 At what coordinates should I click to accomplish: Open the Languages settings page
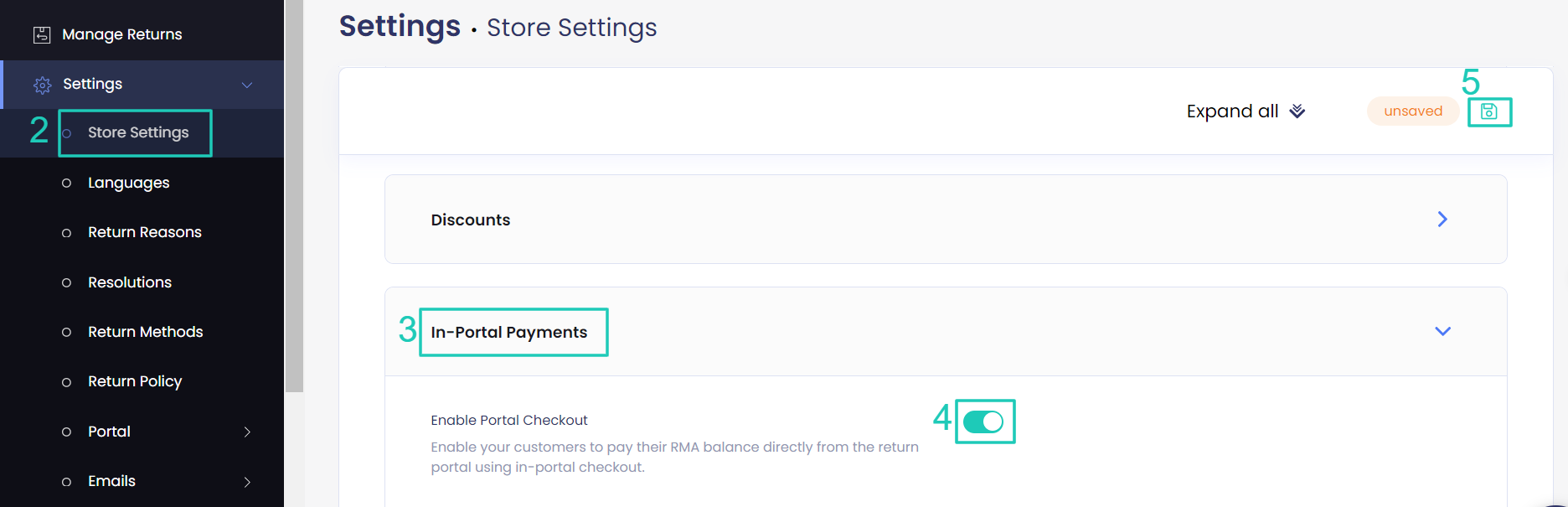point(128,183)
